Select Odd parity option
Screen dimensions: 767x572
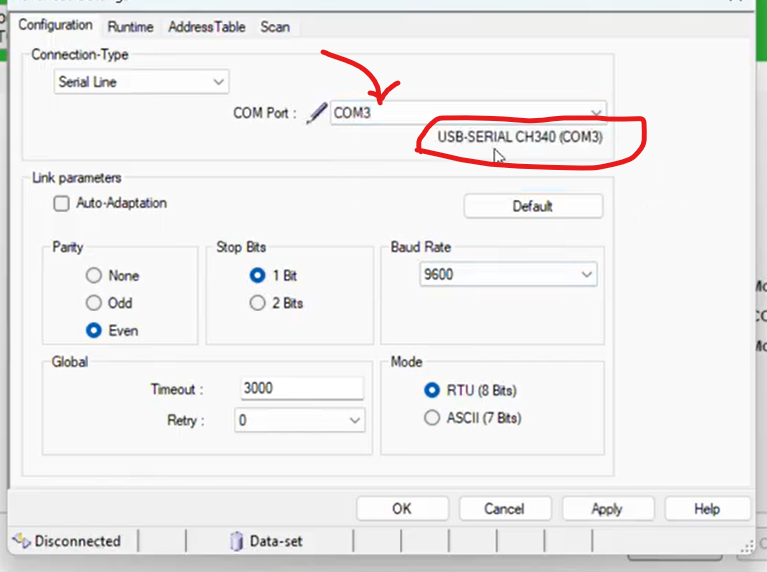pos(94,303)
